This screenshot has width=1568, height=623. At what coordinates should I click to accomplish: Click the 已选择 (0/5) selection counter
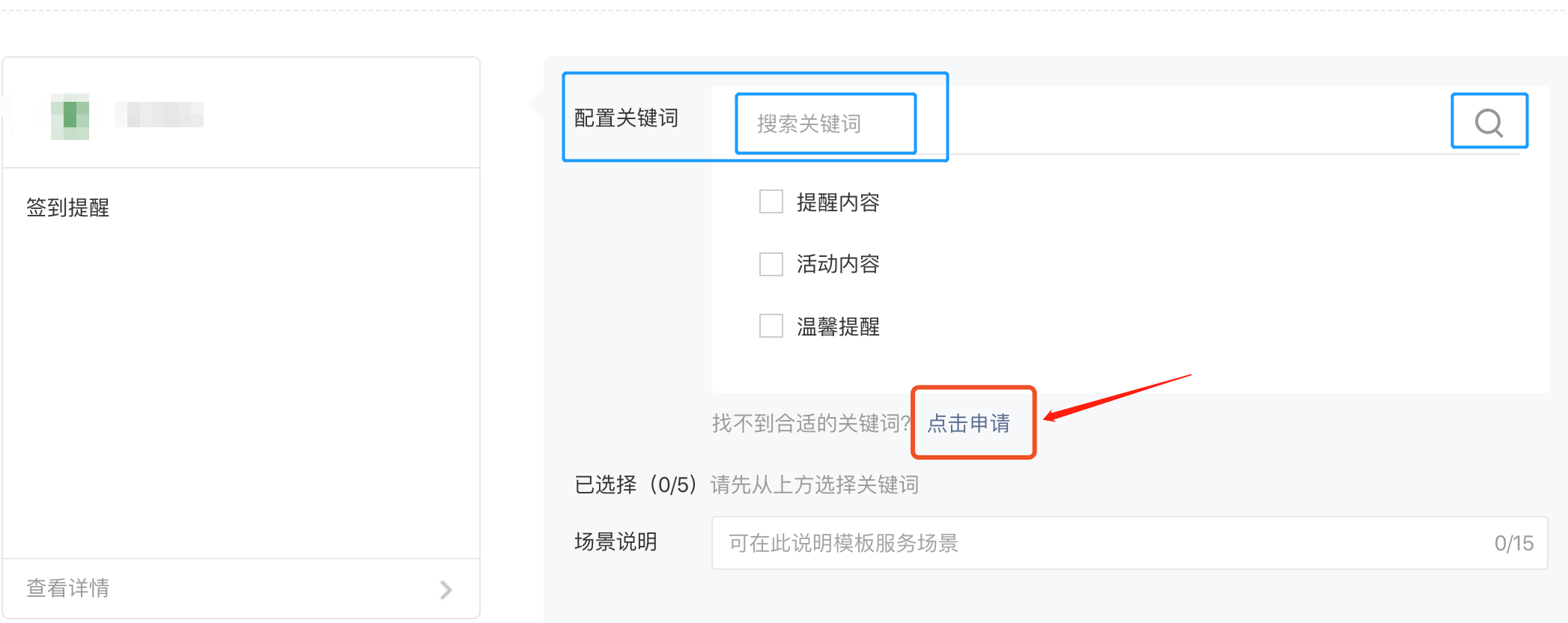click(636, 484)
